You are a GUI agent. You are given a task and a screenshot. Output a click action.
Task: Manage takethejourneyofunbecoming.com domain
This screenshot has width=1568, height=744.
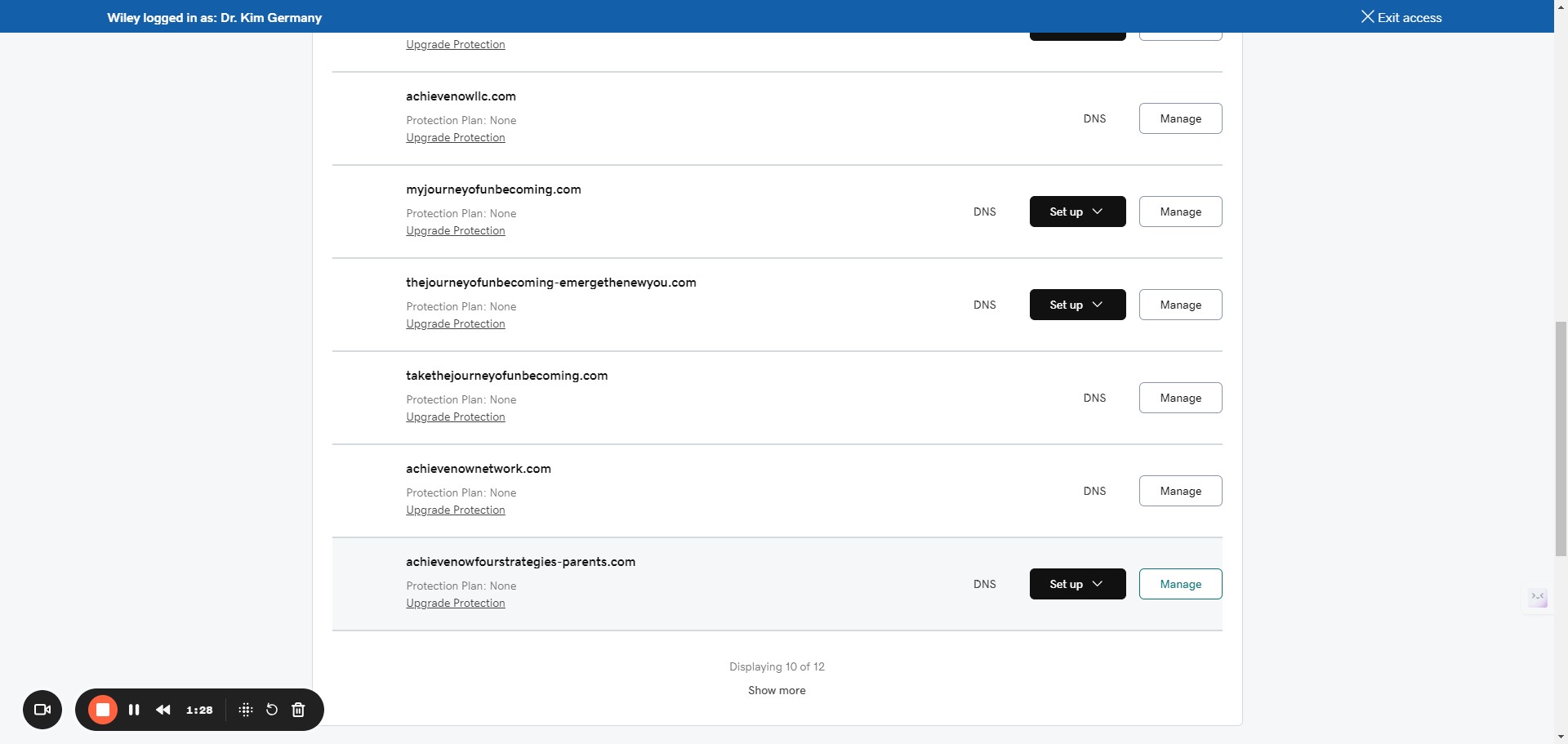click(x=1180, y=398)
